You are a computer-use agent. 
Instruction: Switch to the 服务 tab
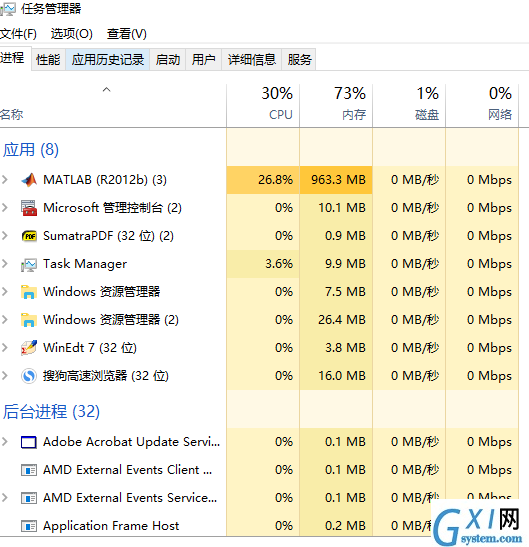pyautogui.click(x=299, y=60)
